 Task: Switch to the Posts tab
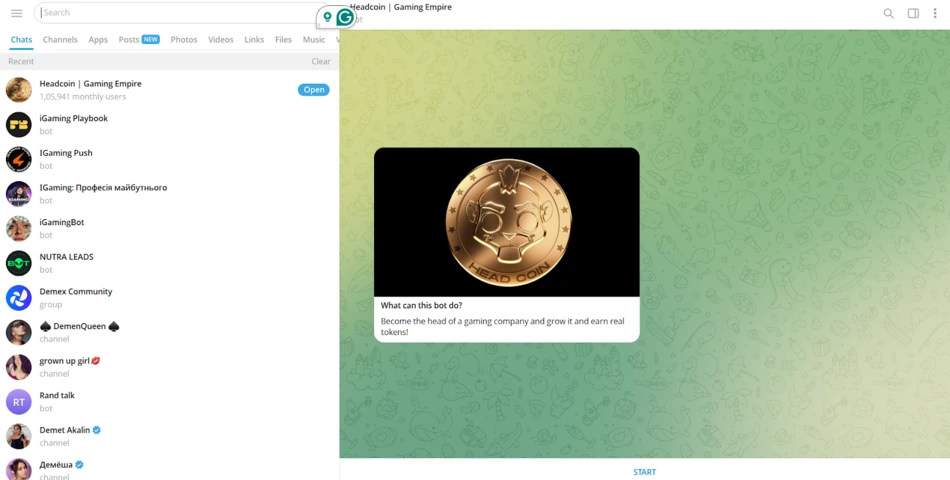point(139,39)
